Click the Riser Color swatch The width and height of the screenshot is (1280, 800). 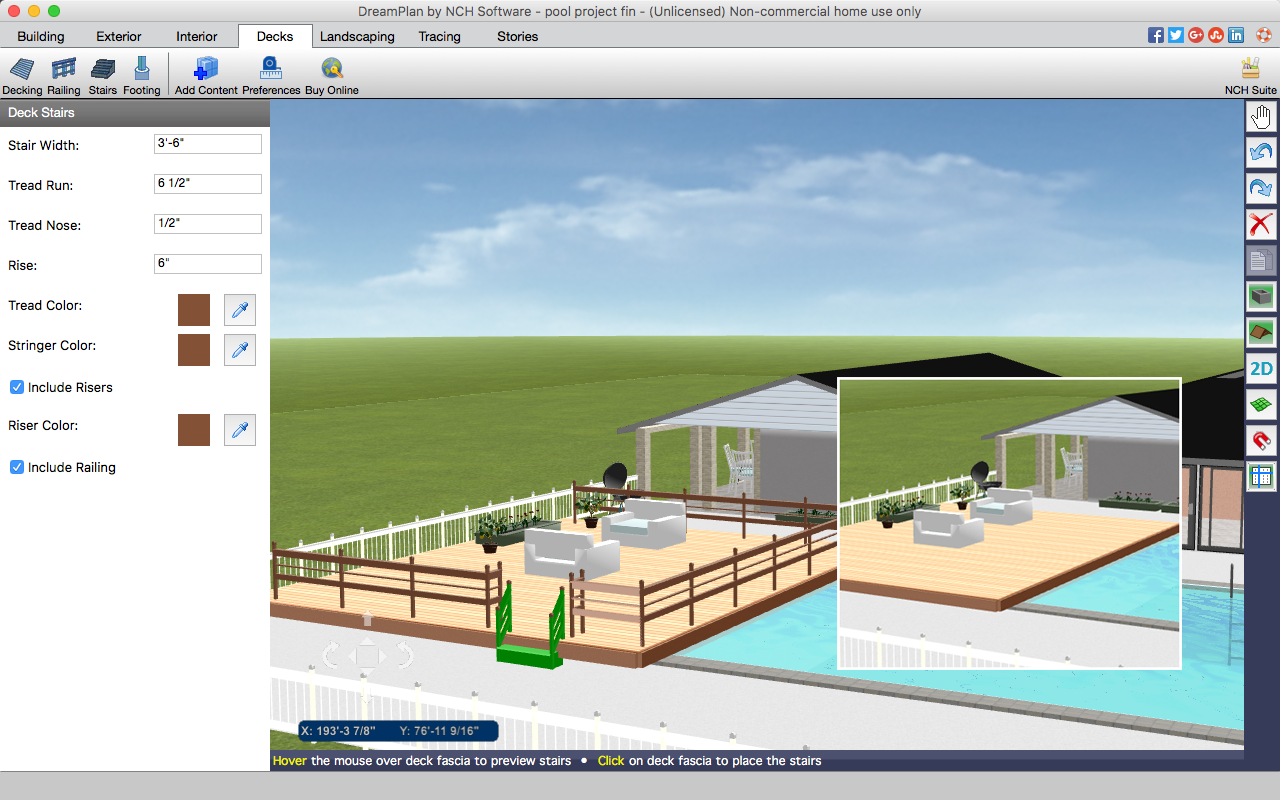tap(194, 430)
